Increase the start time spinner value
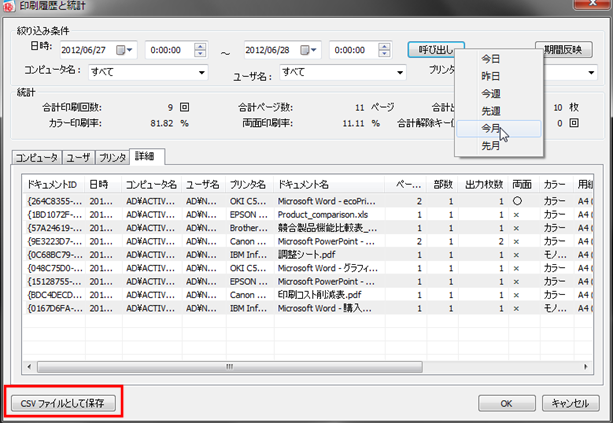 200,47
